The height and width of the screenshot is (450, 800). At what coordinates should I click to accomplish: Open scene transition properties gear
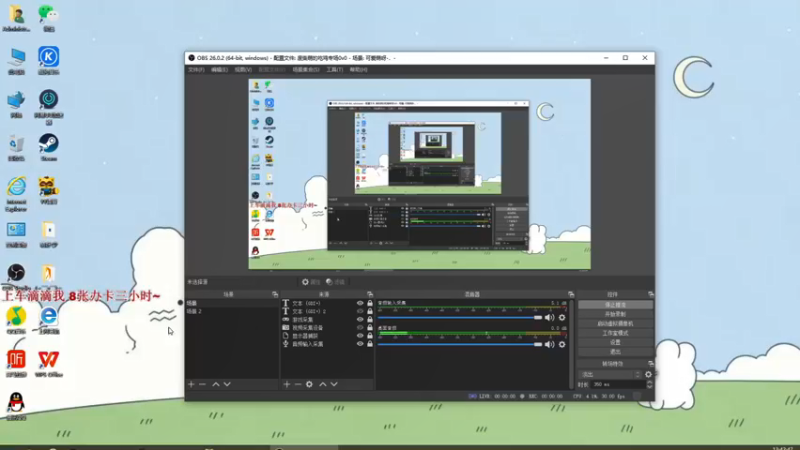point(648,374)
